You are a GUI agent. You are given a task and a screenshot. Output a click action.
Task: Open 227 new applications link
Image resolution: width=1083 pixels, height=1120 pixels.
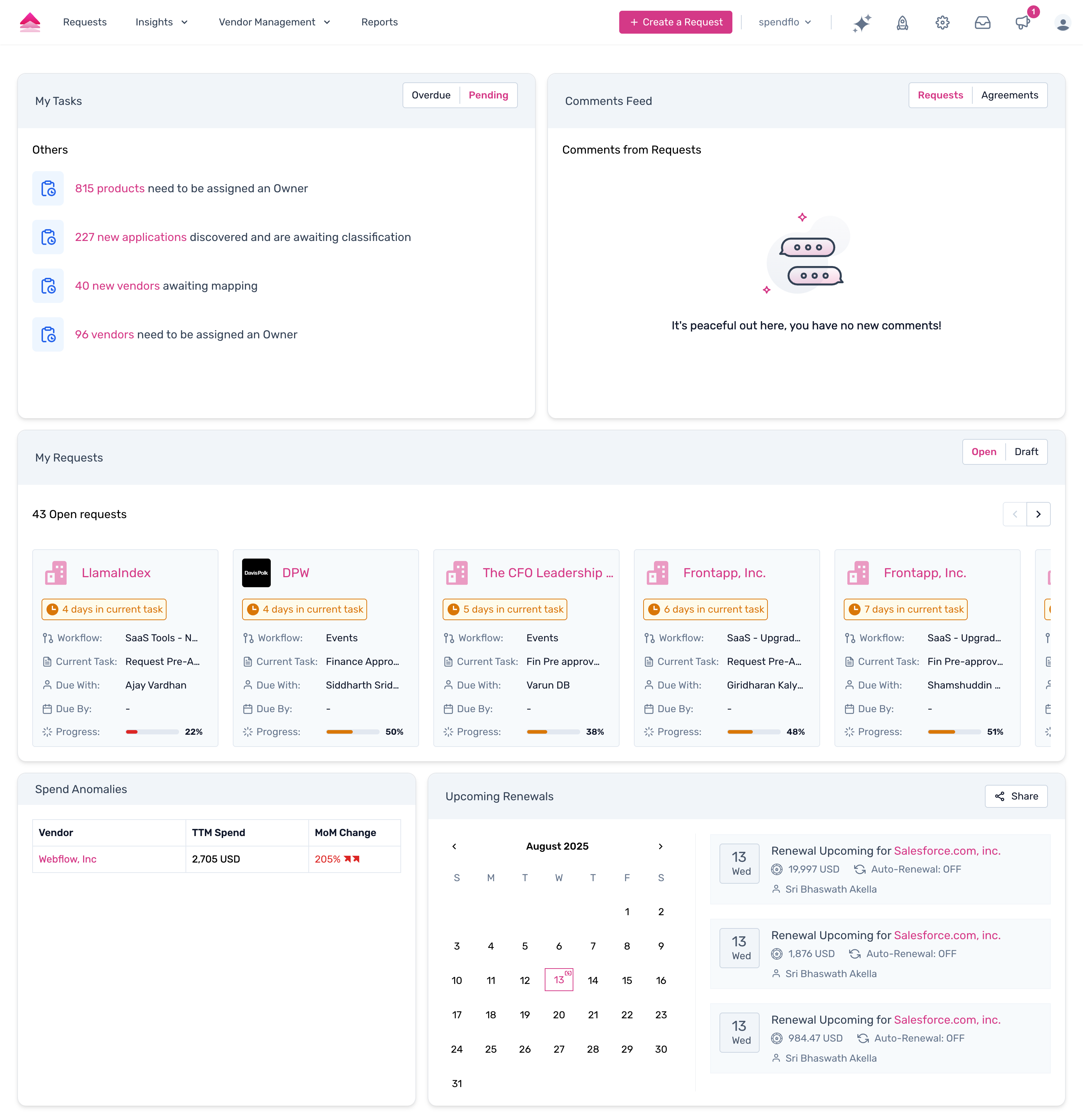coord(131,237)
